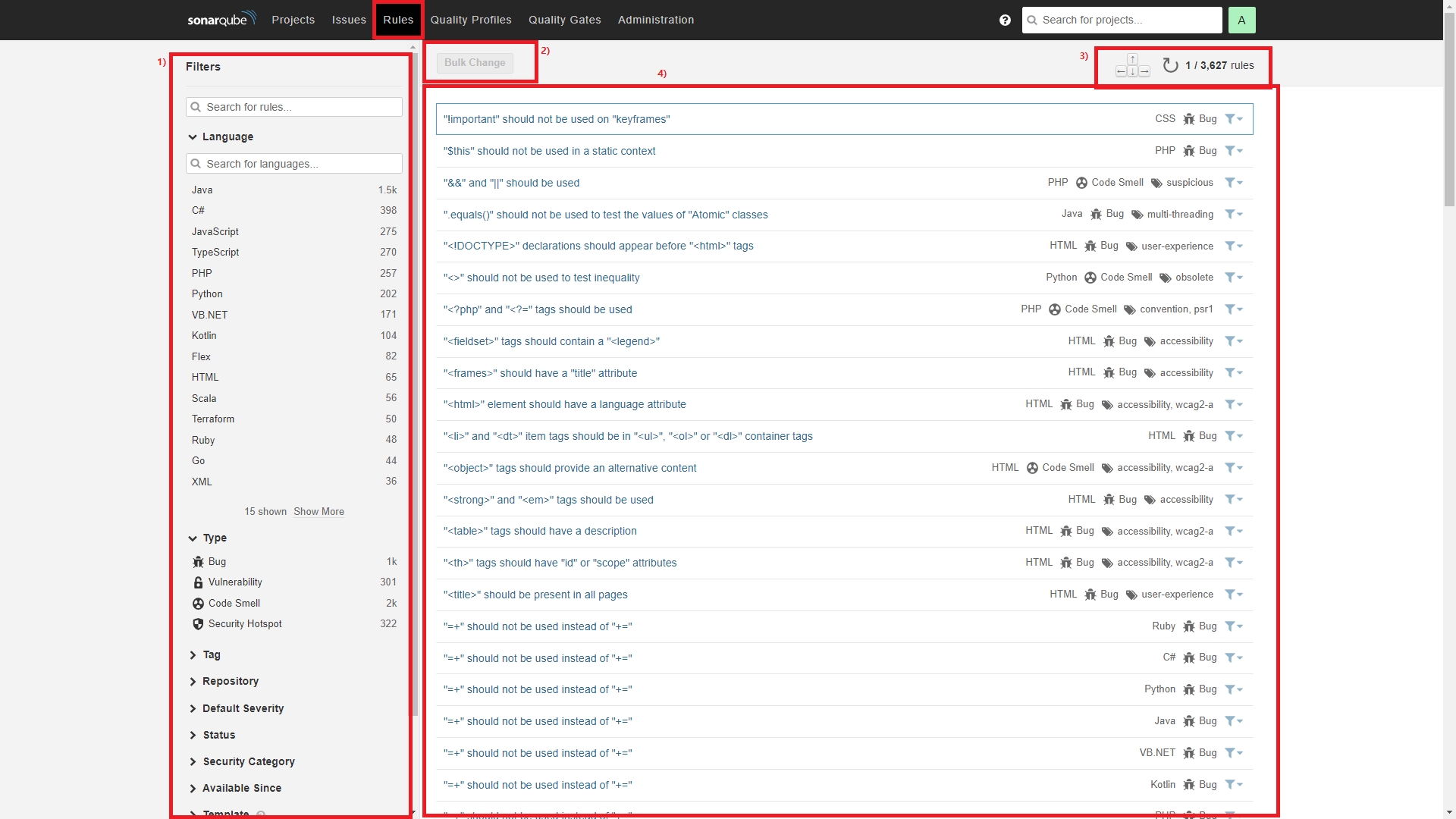The width and height of the screenshot is (1456, 819).
Task: Click the Bulk Change button
Action: (475, 63)
